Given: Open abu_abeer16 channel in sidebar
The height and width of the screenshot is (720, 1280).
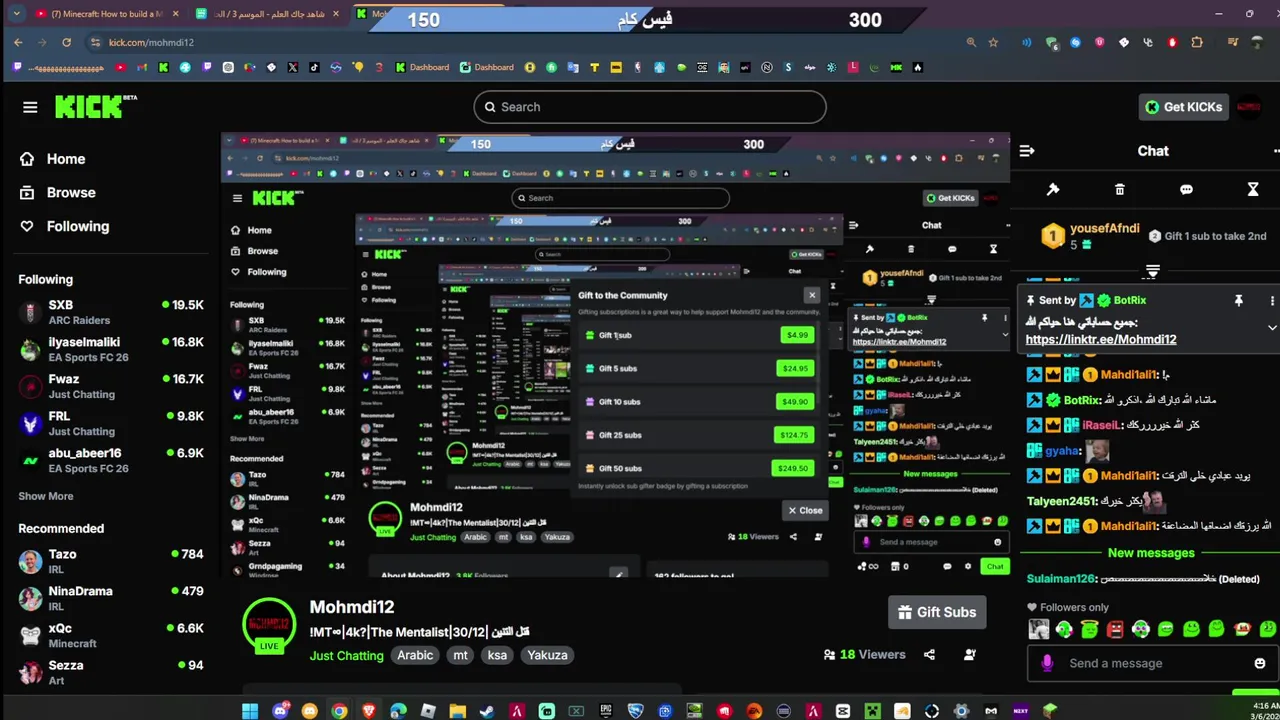Looking at the screenshot, I should 111,460.
